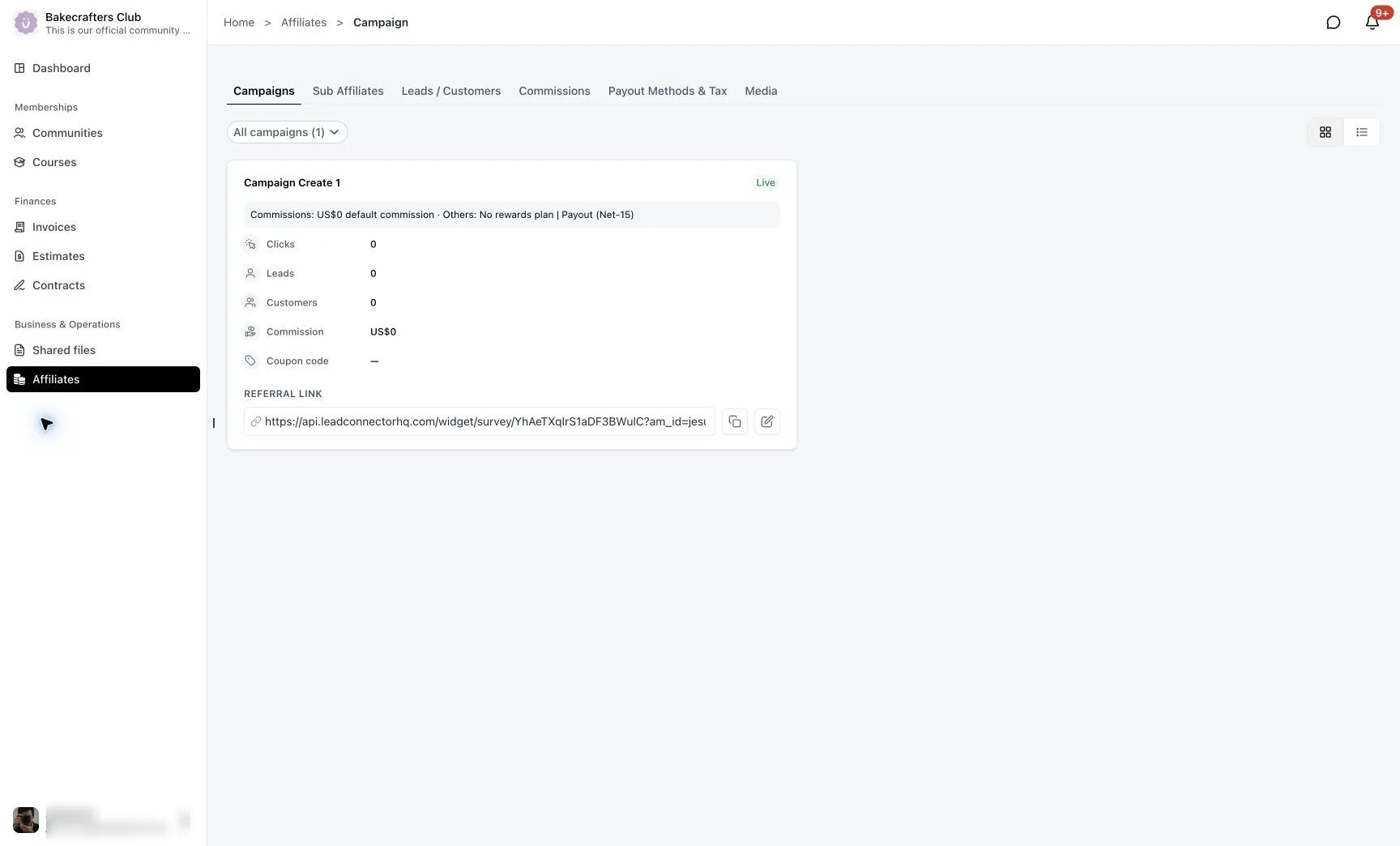Open the notifications bell
This screenshot has height=846, width=1400.
click(1372, 23)
